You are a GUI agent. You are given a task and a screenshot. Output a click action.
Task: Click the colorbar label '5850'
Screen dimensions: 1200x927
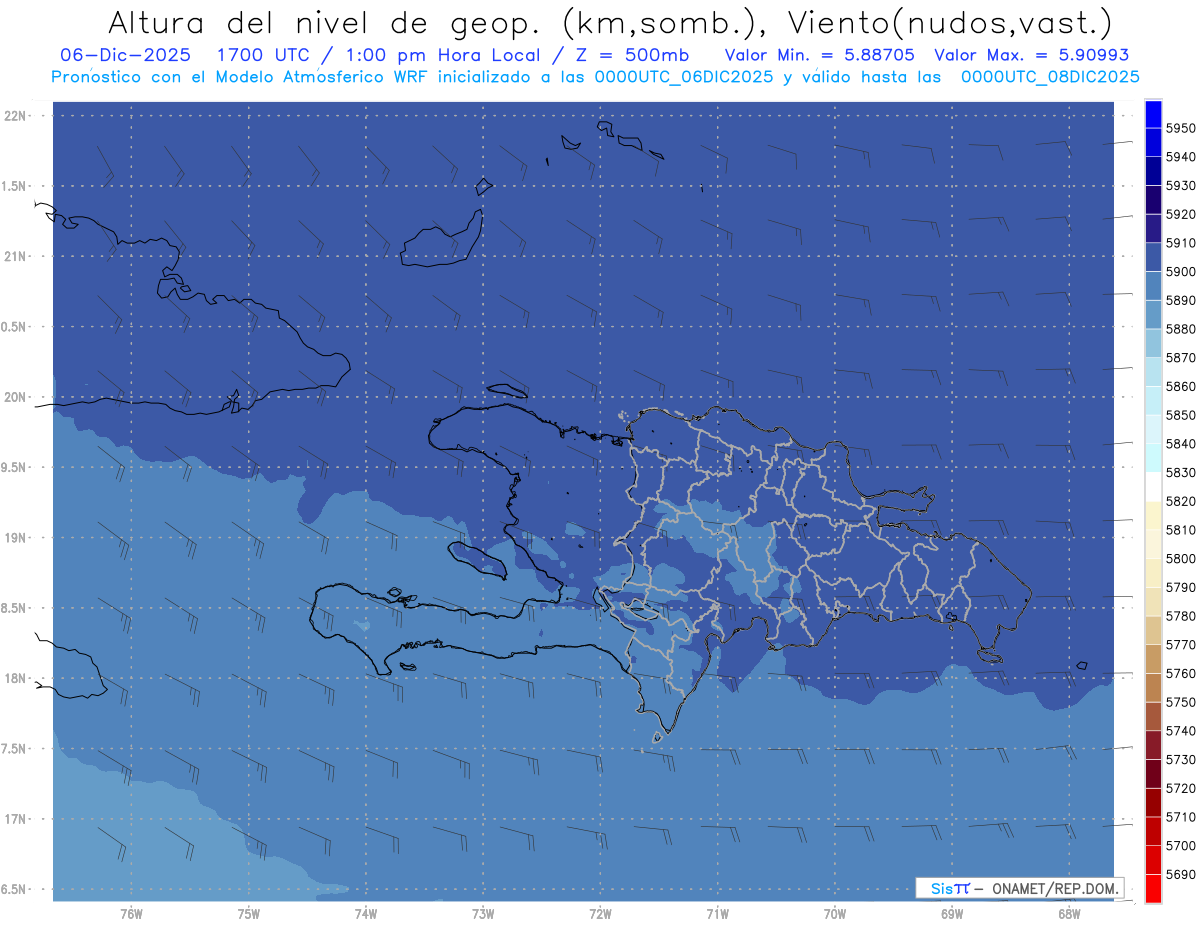[1180, 415]
